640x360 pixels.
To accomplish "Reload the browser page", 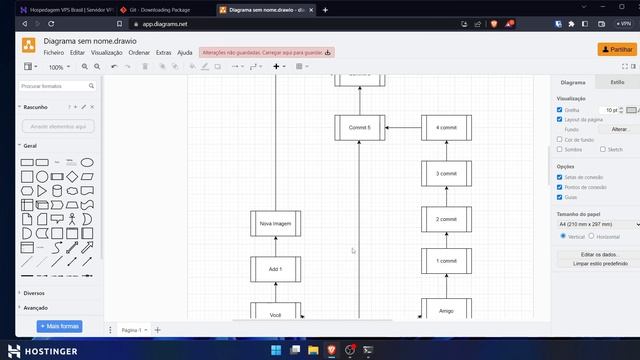I will pos(51,24).
